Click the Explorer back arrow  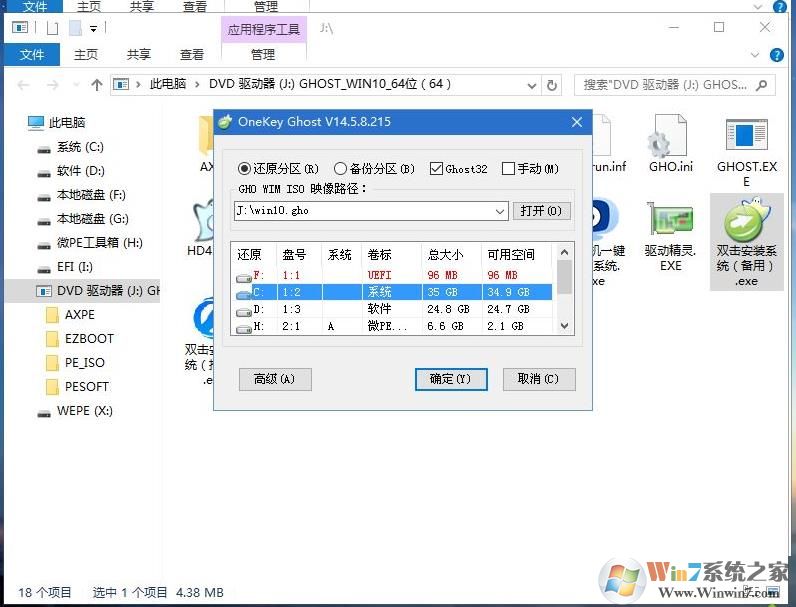click(x=23, y=85)
